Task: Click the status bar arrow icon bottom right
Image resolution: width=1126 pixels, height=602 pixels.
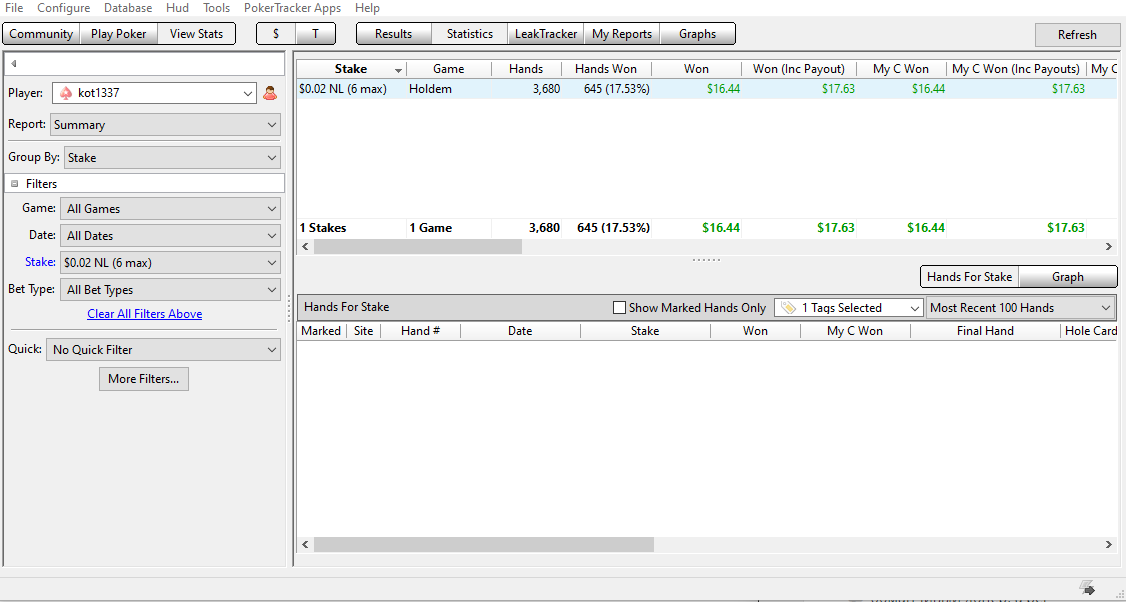Action: pos(1087,588)
